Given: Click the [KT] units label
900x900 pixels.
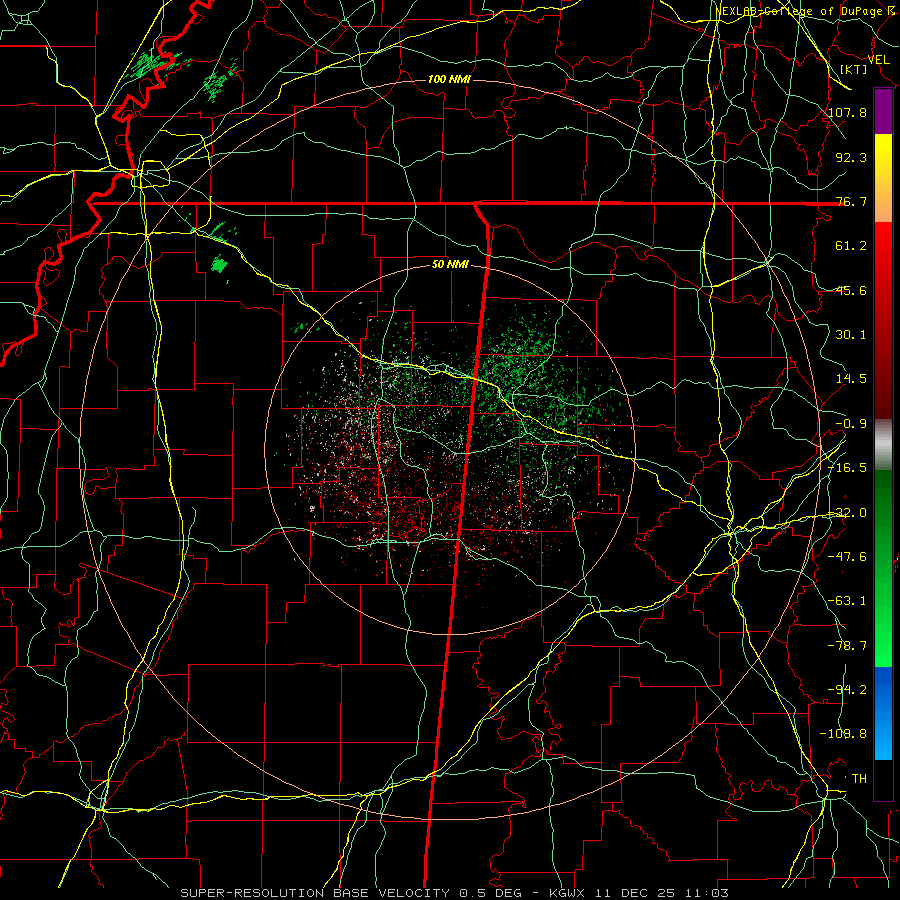Looking at the screenshot, I should pyautogui.click(x=854, y=69).
